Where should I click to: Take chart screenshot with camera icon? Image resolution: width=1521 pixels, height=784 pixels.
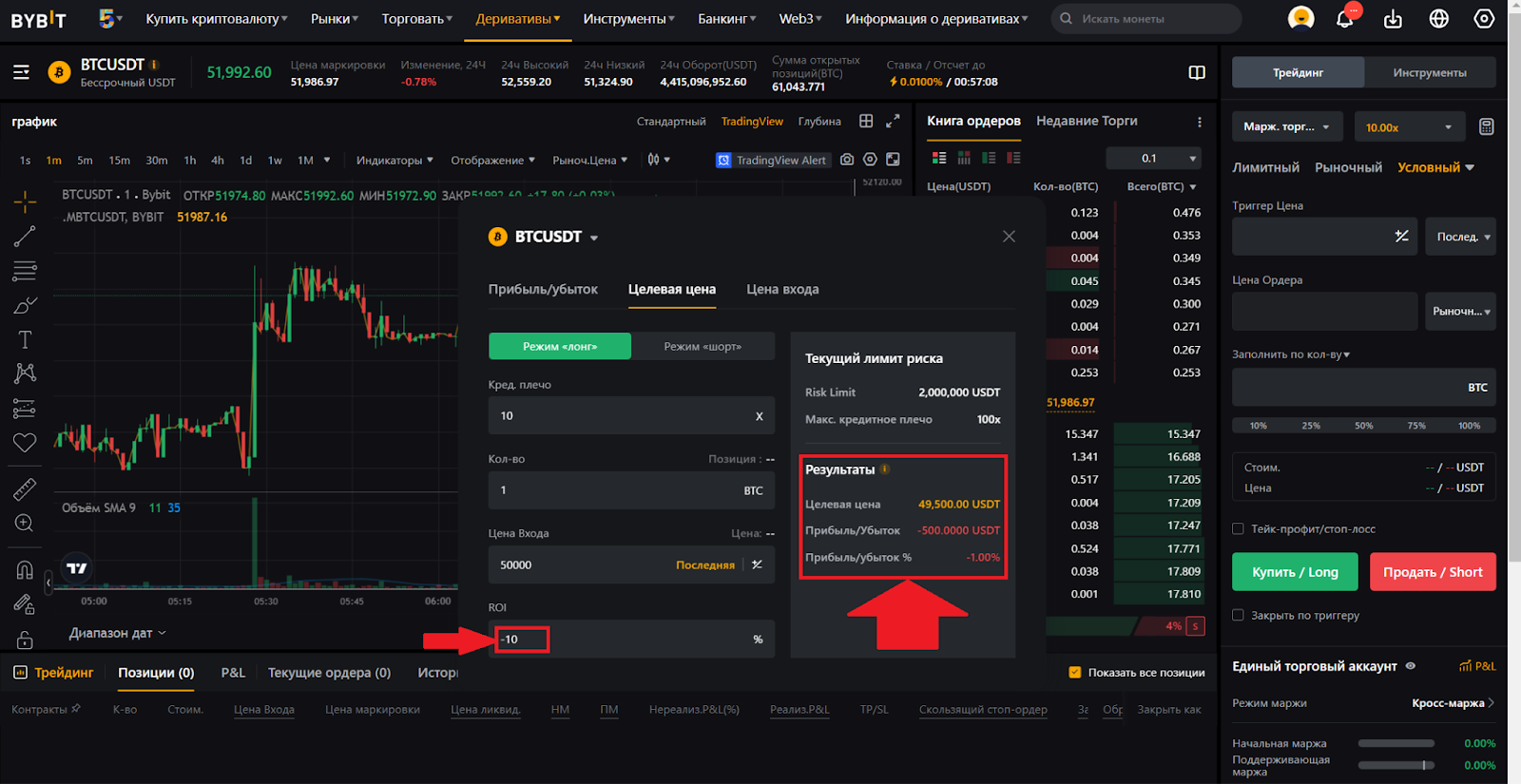click(847, 160)
